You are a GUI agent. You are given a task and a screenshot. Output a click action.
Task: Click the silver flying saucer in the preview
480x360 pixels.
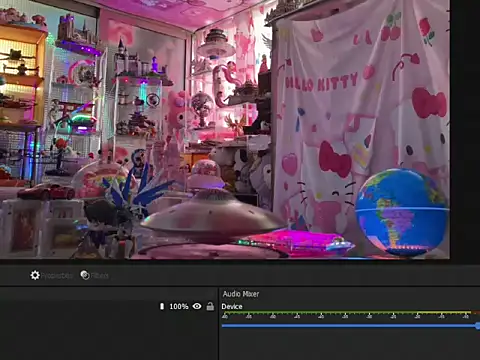coord(212,216)
